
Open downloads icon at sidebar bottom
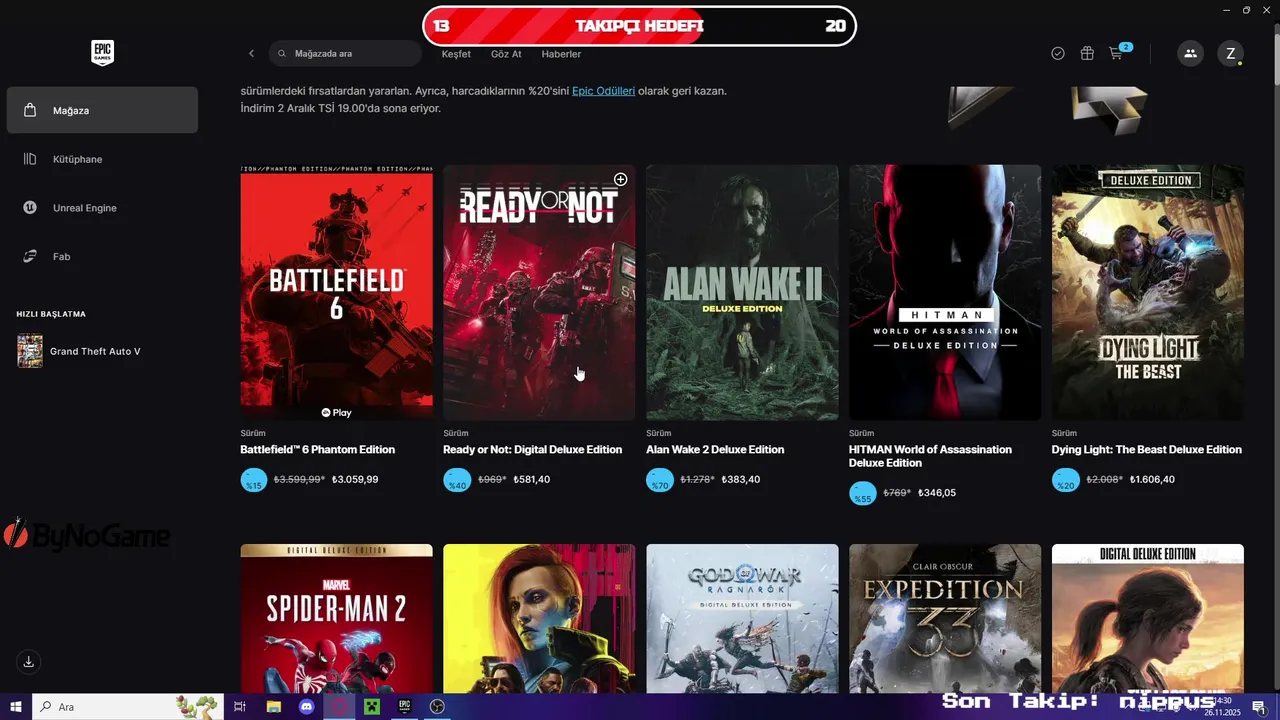[x=29, y=662]
